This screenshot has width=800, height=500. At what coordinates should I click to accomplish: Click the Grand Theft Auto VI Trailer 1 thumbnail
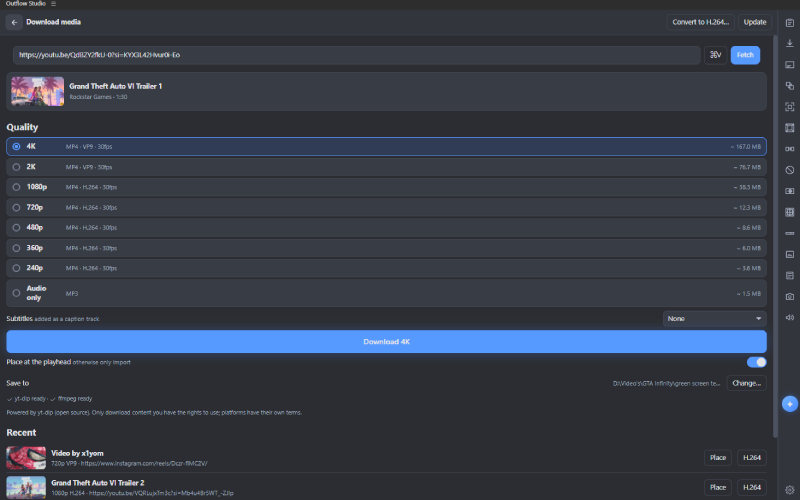[37, 91]
